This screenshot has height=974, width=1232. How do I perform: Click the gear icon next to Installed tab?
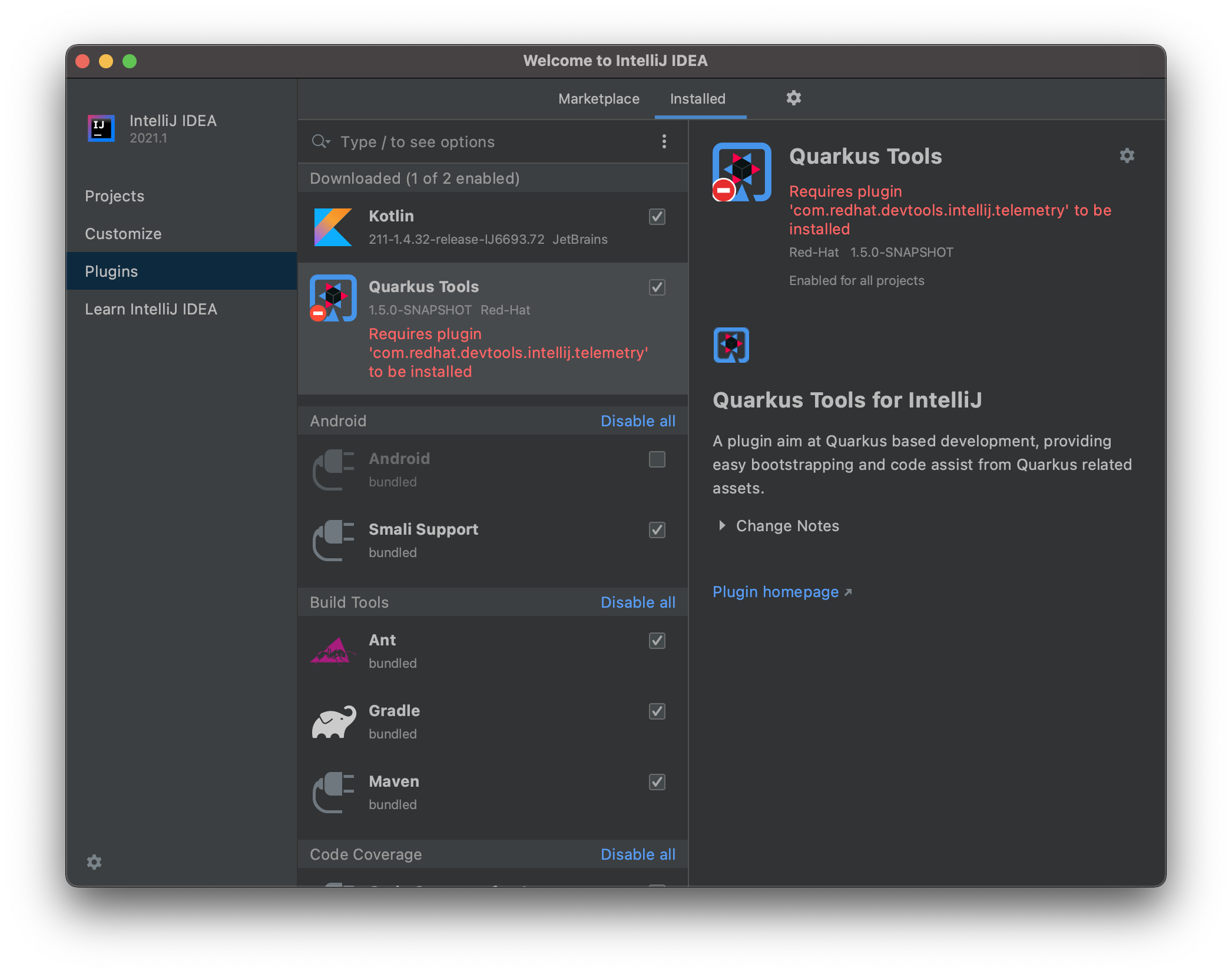pyautogui.click(x=793, y=98)
